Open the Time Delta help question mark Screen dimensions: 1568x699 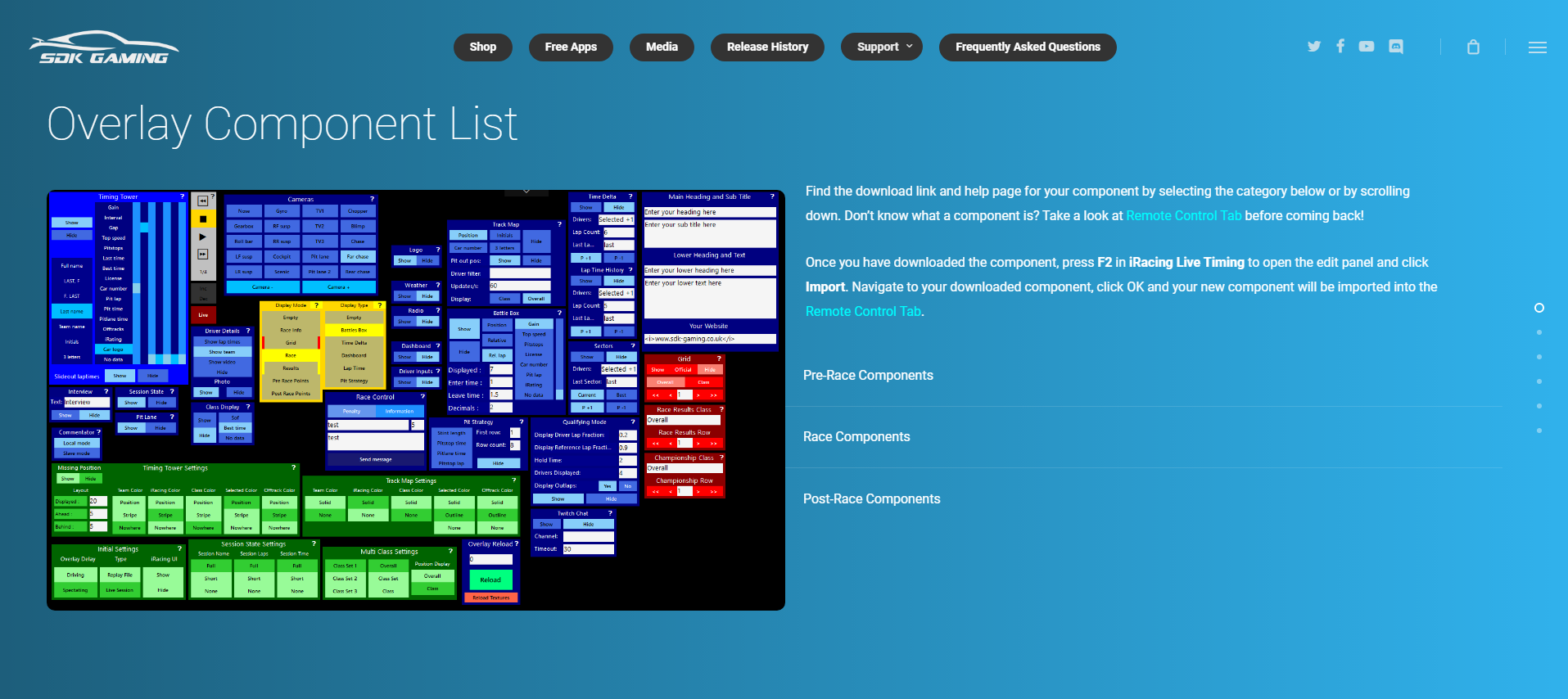630,196
